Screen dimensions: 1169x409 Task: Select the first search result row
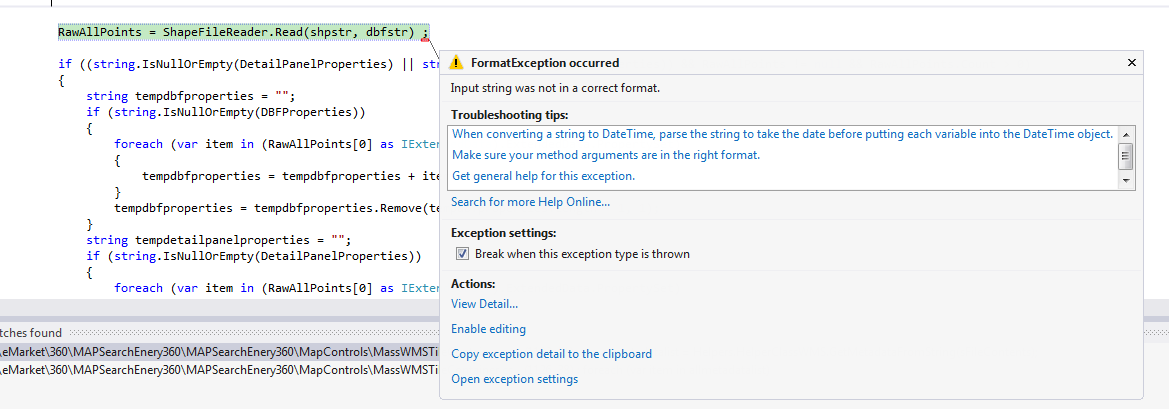coord(218,351)
